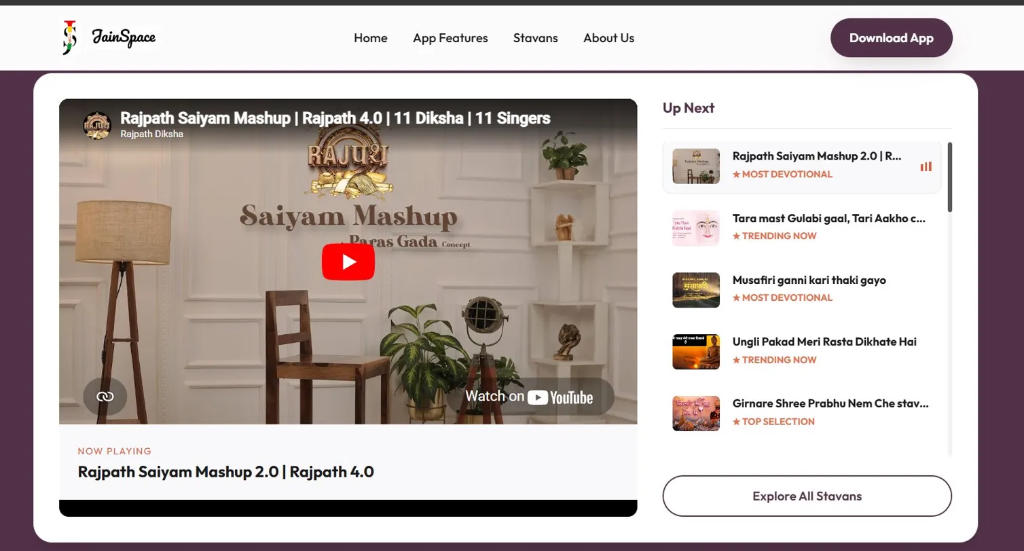Play Tara mast Gulabi gaal, Tari Aakho
This screenshot has height=551, width=1024.
click(829, 218)
